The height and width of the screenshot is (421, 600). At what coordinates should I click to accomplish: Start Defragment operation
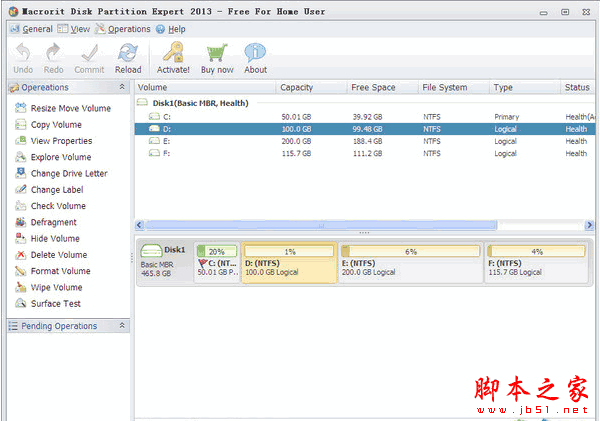click(x=46, y=222)
